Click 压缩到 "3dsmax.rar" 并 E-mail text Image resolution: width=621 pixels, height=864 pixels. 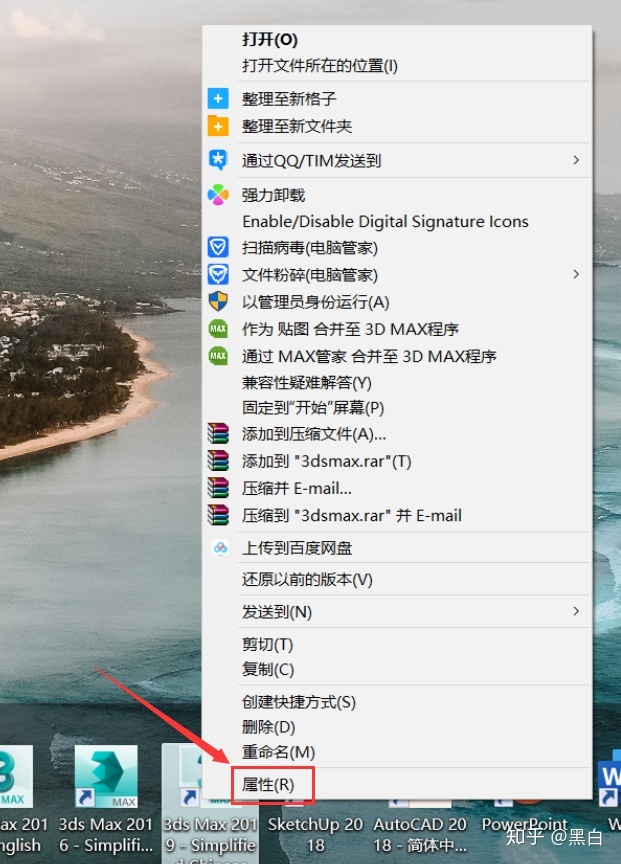352,515
